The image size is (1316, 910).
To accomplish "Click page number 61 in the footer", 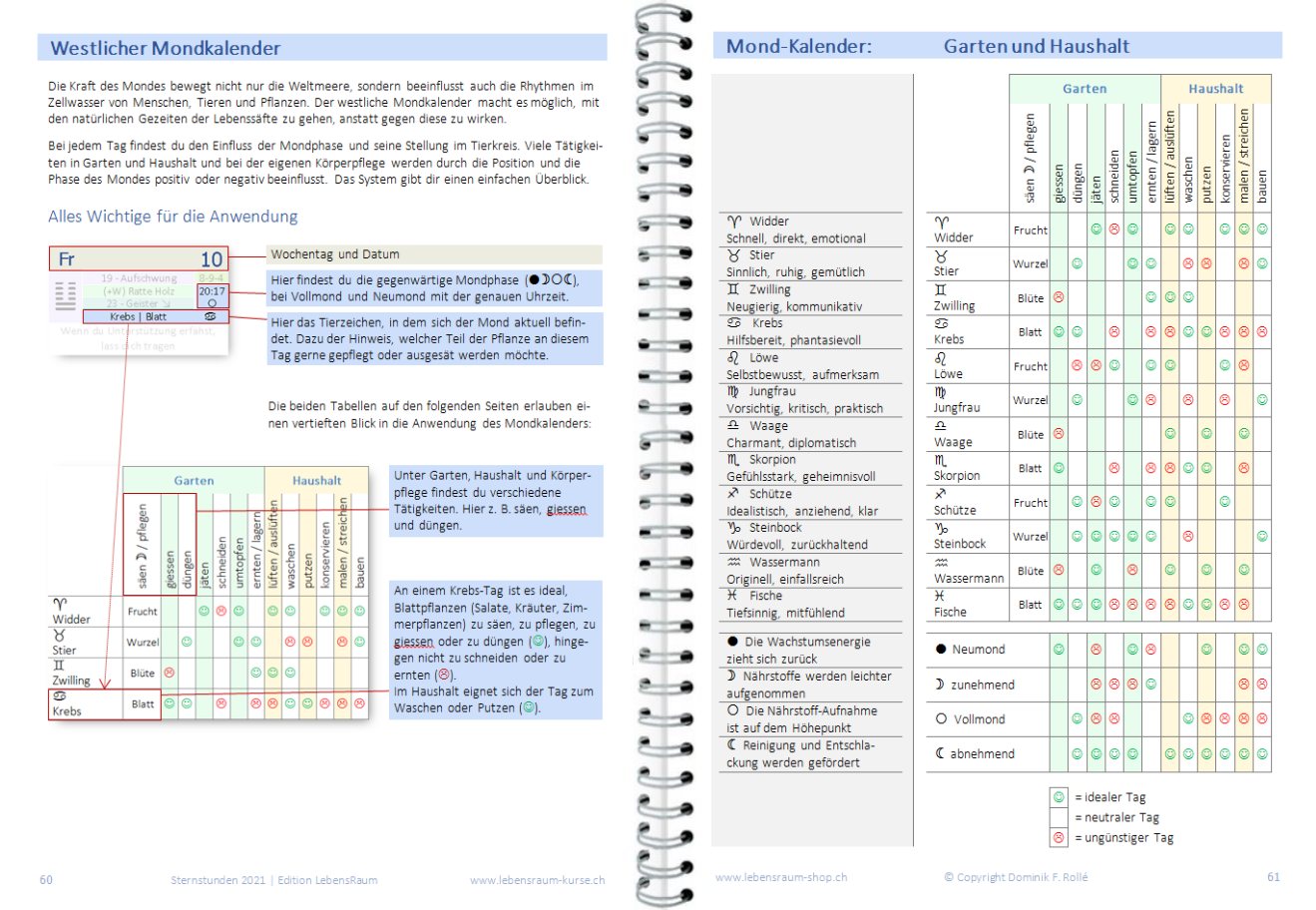I will [1273, 877].
